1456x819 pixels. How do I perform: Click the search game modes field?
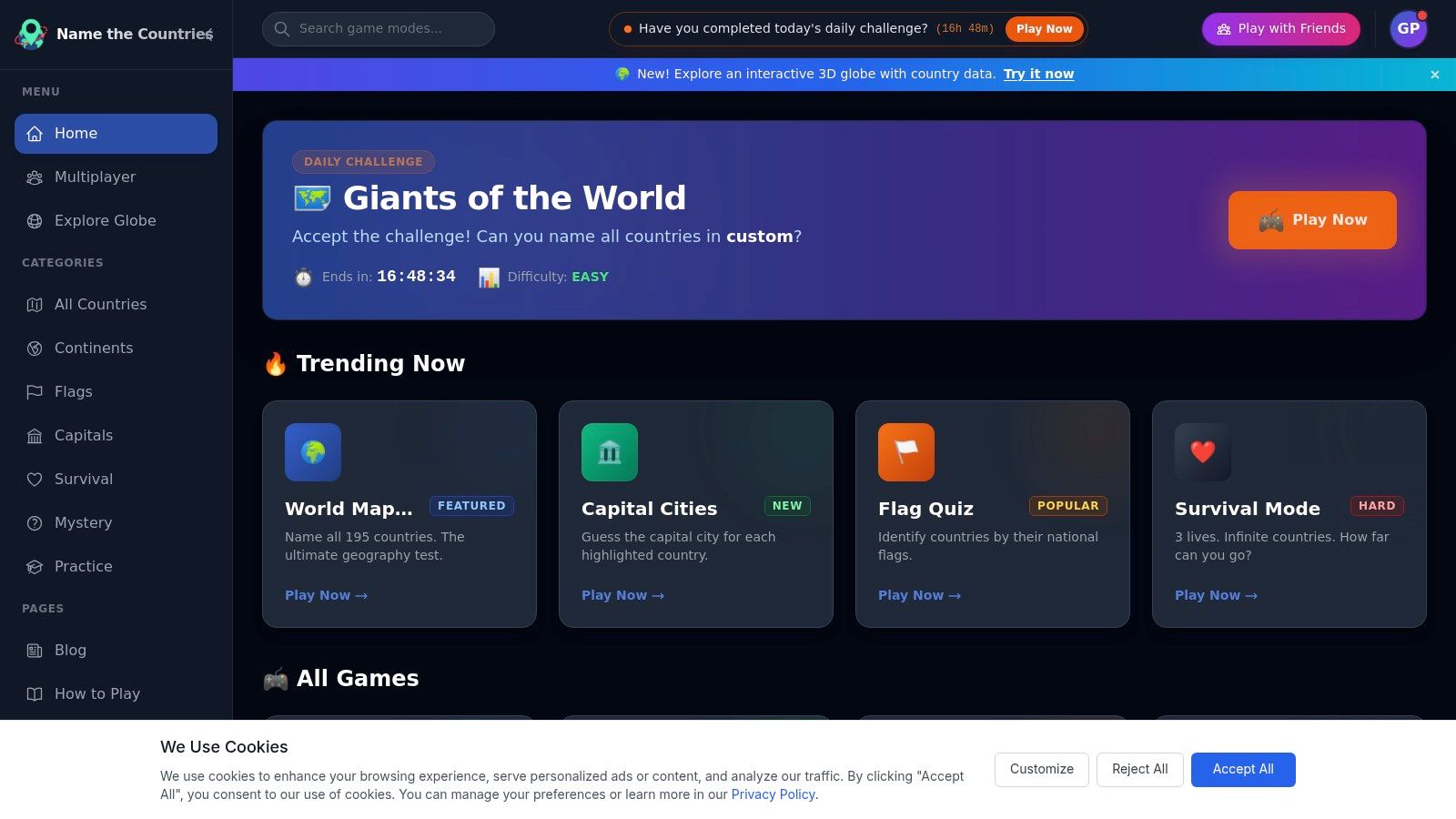click(x=378, y=28)
